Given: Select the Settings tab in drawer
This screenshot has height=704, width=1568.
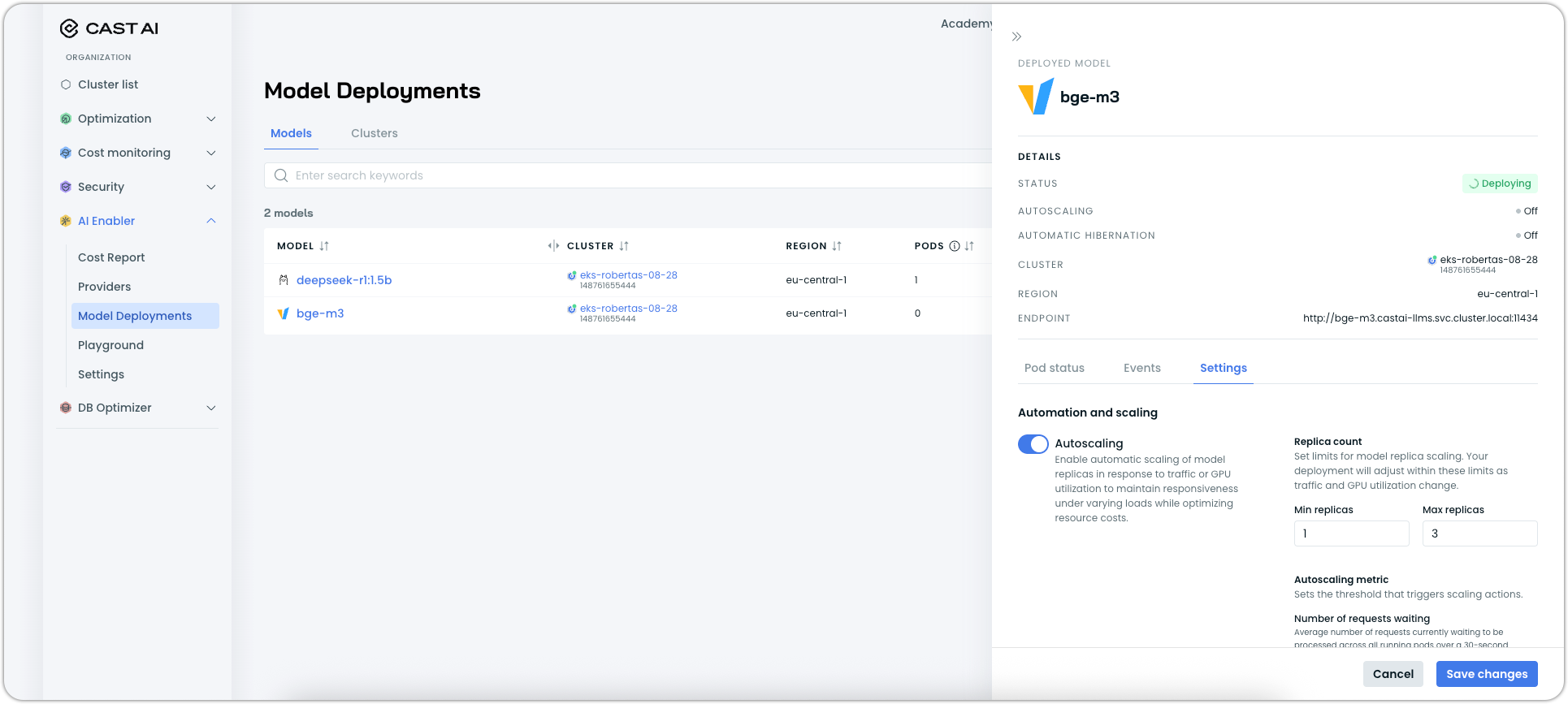Looking at the screenshot, I should tap(1224, 368).
